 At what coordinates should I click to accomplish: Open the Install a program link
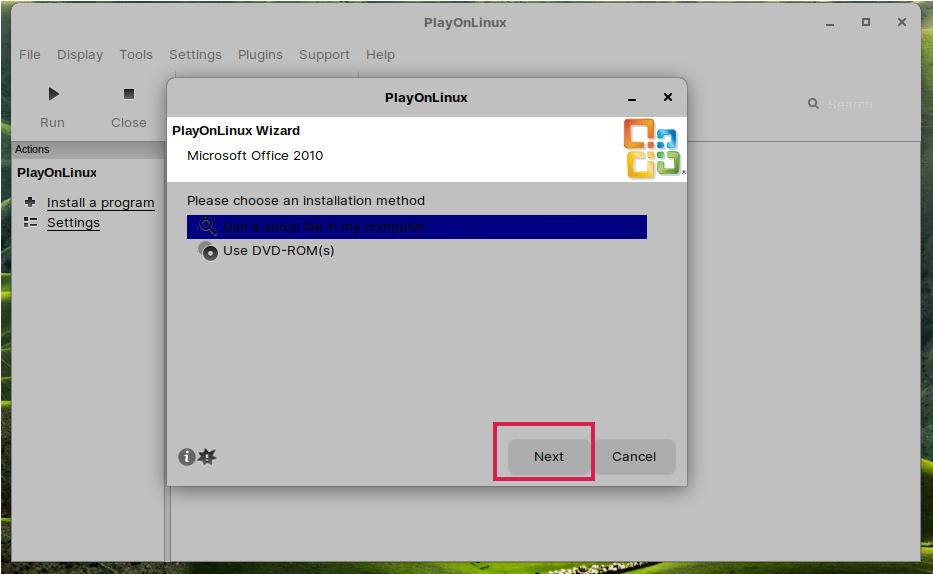(101, 203)
